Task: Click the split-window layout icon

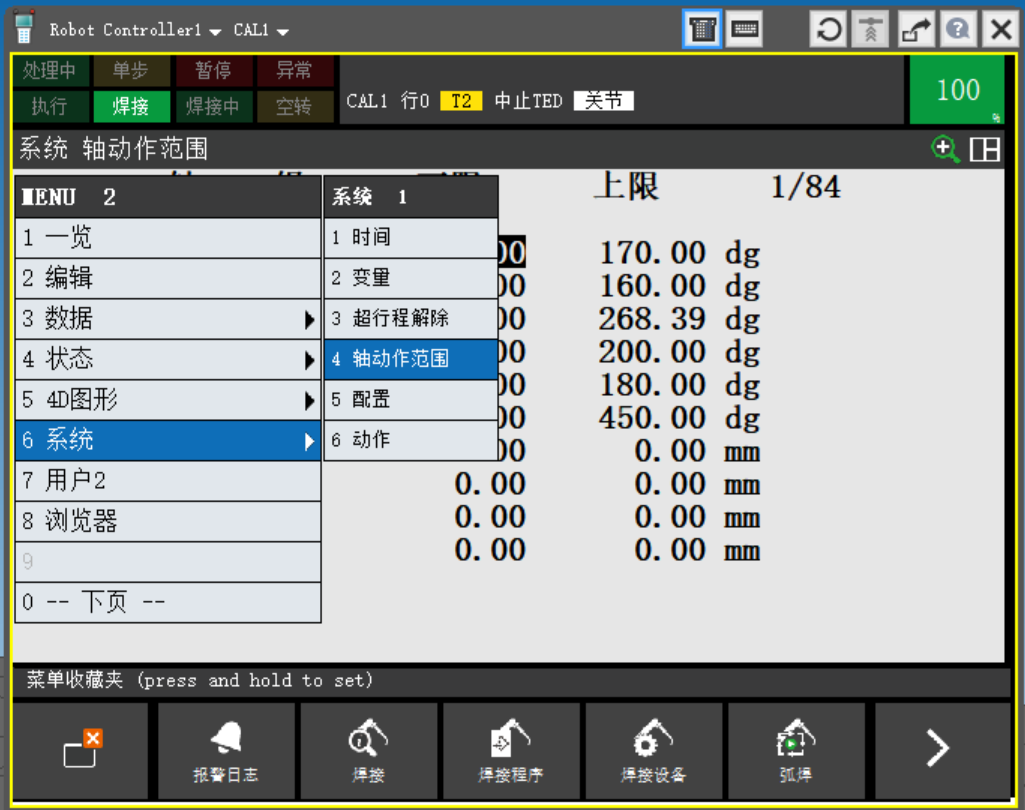Action: pos(984,149)
